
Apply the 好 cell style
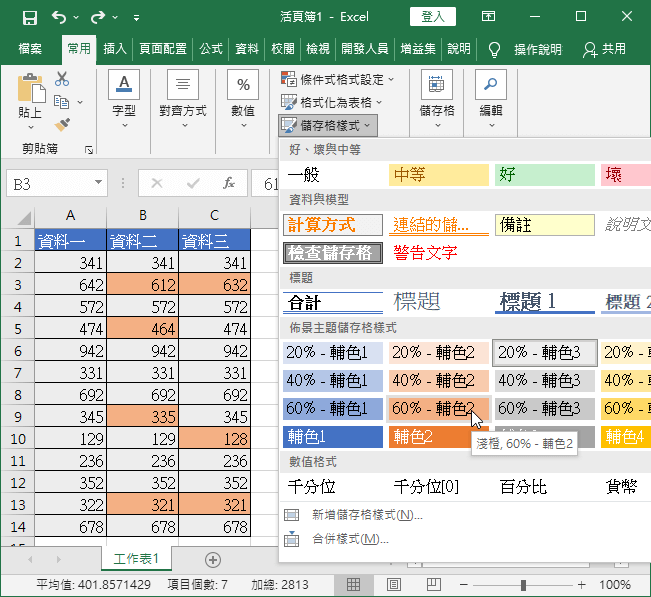click(545, 175)
